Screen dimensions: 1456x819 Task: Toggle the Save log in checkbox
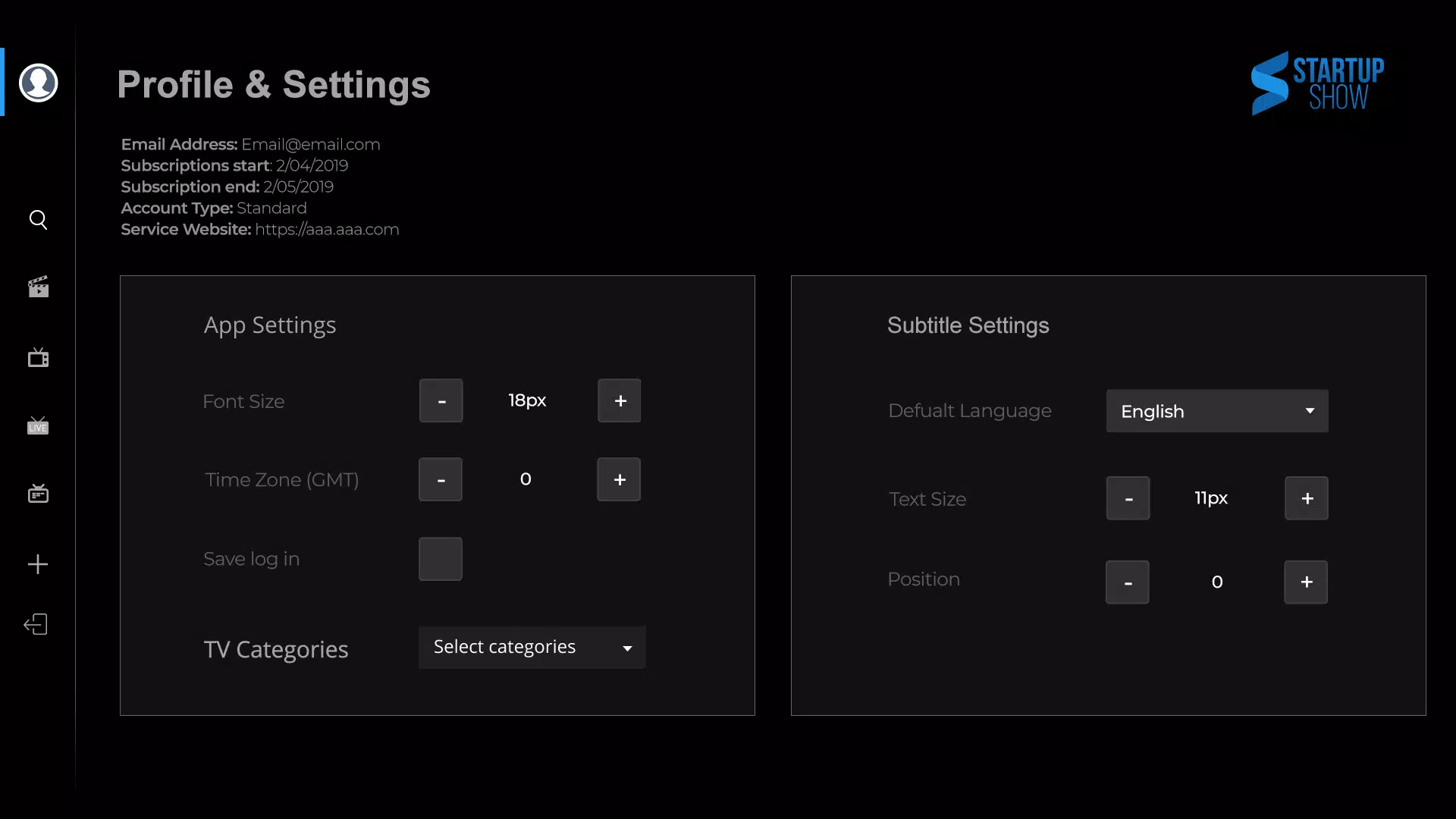[x=441, y=559]
